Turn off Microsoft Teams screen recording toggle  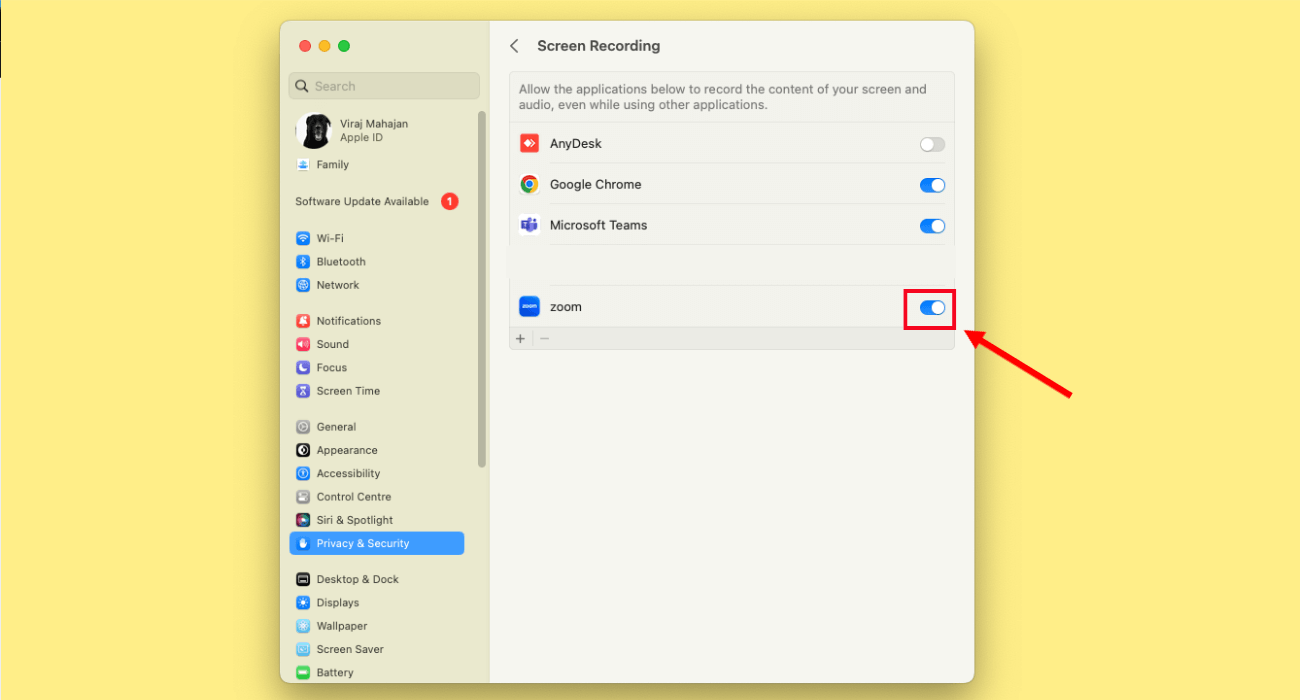click(x=932, y=226)
